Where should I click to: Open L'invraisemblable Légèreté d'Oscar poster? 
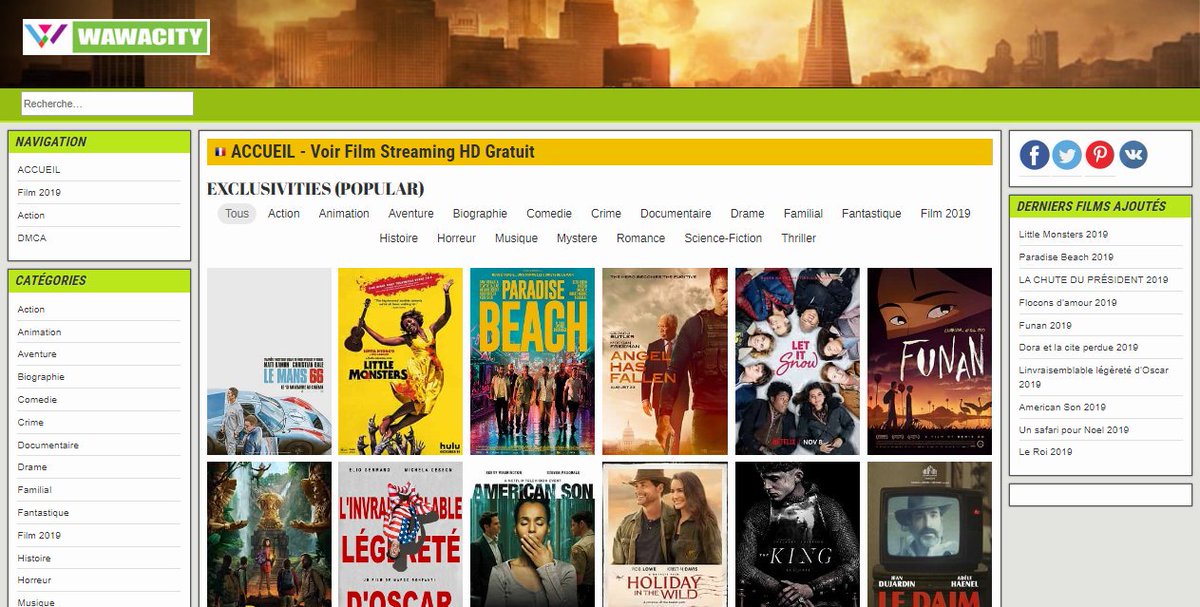401,534
